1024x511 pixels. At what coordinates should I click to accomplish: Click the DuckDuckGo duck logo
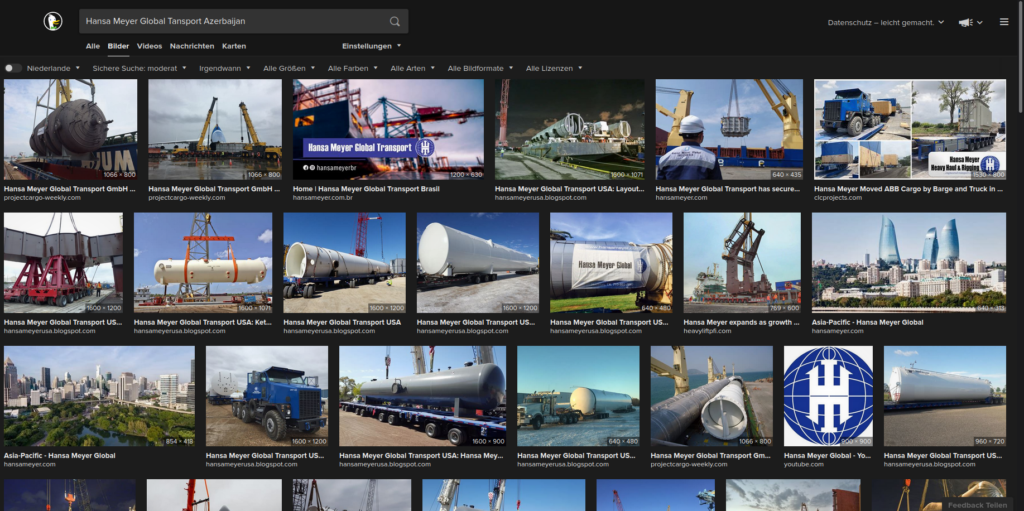click(53, 21)
